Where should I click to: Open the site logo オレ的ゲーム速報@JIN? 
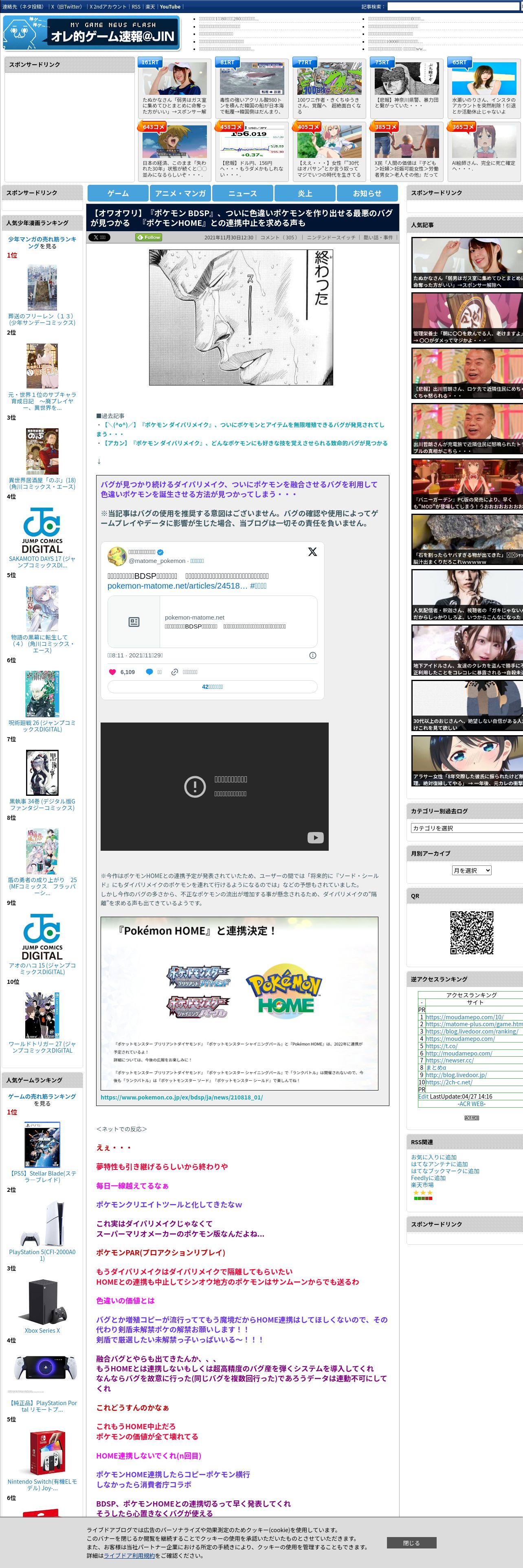[x=91, y=33]
